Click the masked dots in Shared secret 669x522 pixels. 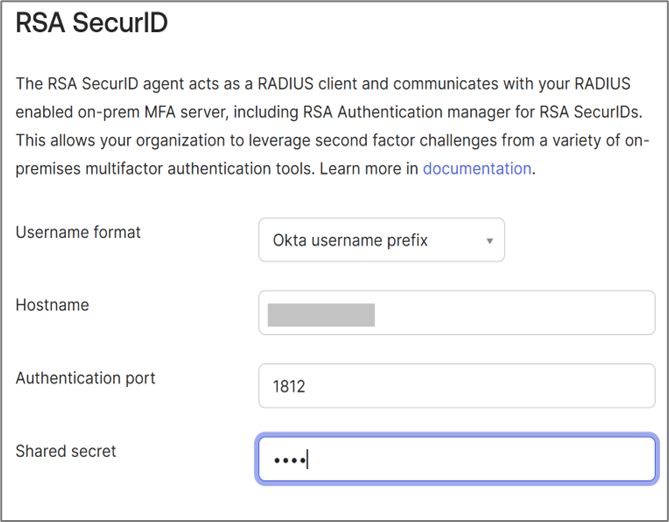(289, 460)
